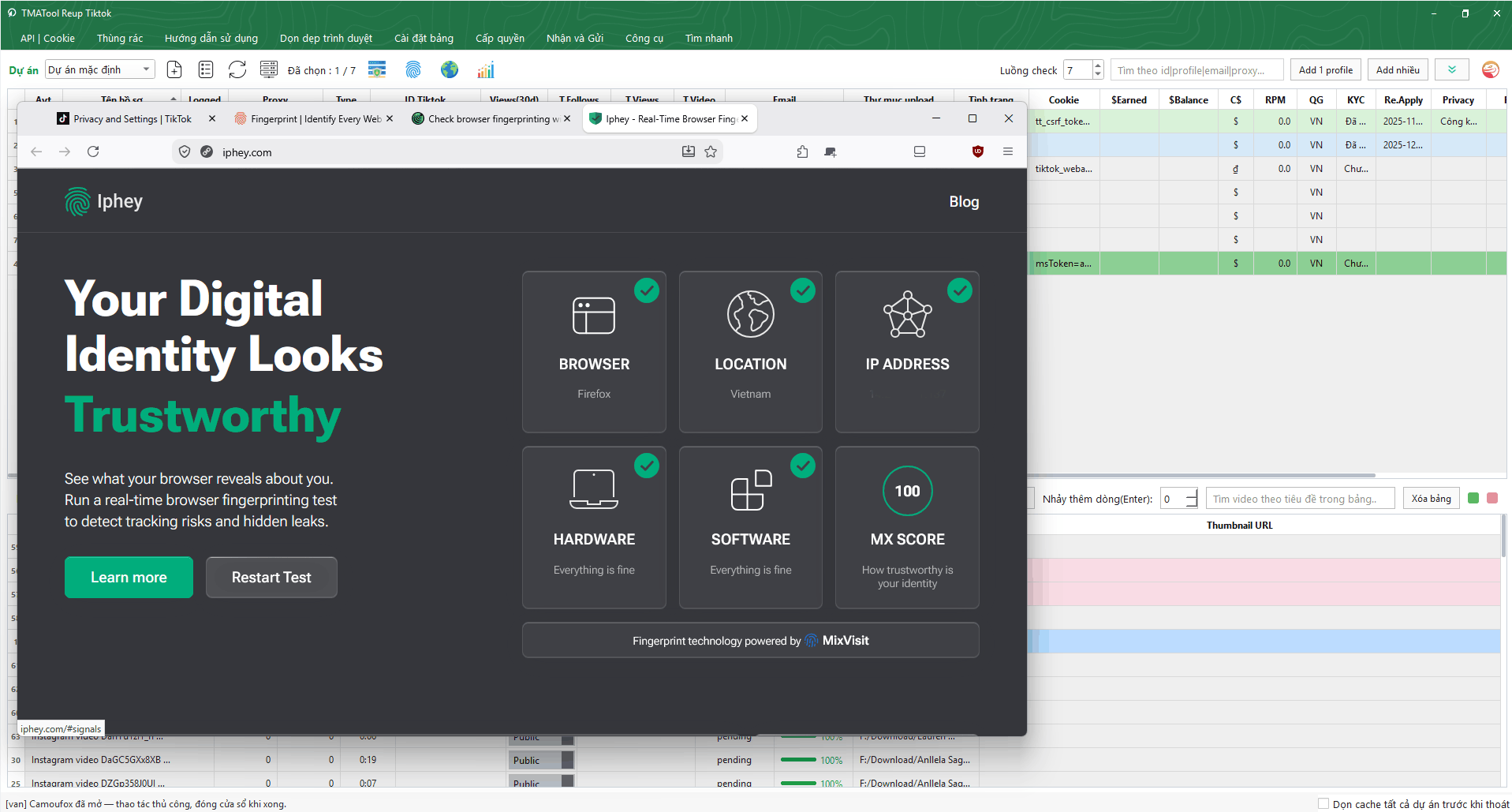Switch to Check browser fingerprinting tab
The image size is (1512, 812).
(x=494, y=118)
